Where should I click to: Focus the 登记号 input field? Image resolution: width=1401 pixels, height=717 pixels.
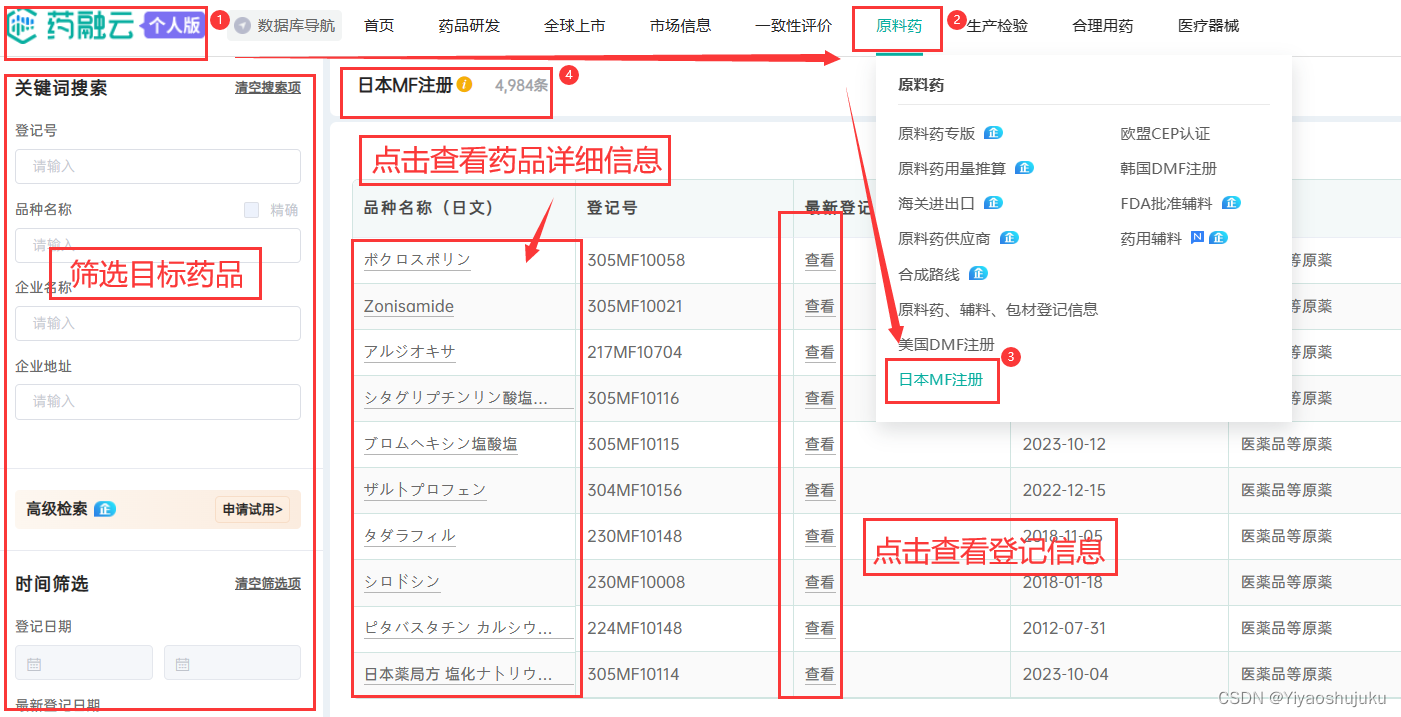coord(158,166)
